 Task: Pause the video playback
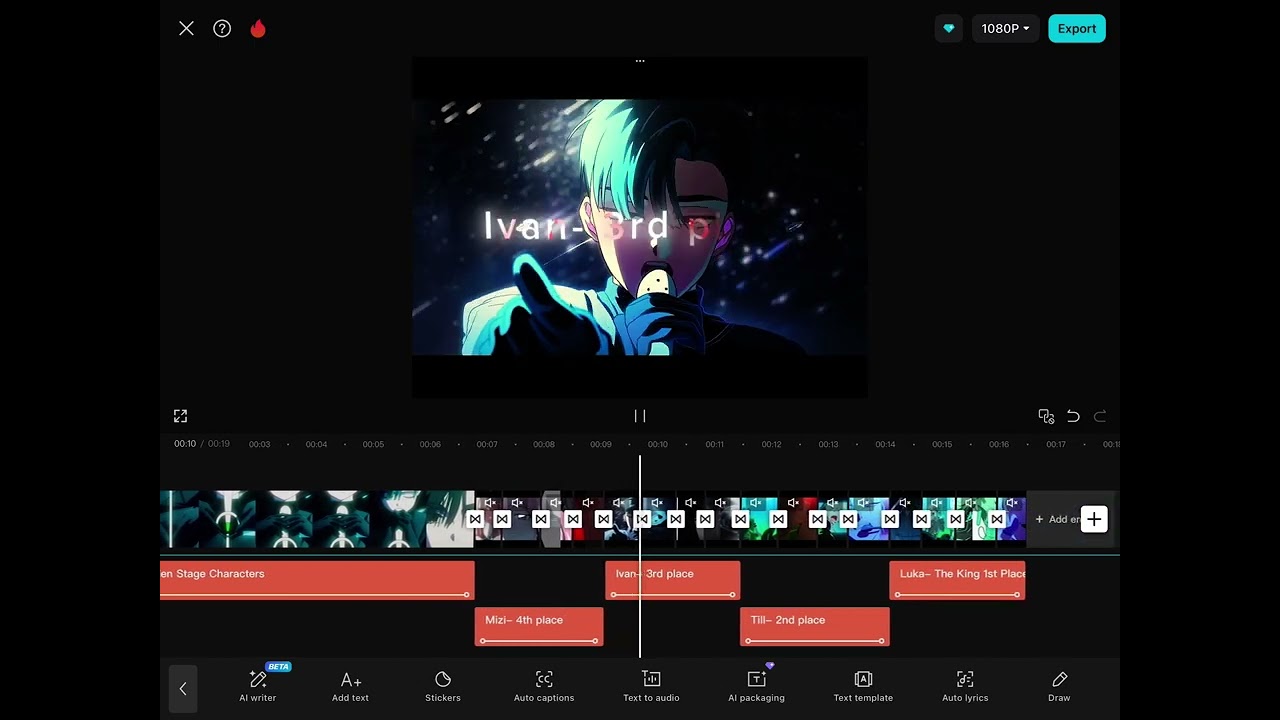click(x=640, y=416)
